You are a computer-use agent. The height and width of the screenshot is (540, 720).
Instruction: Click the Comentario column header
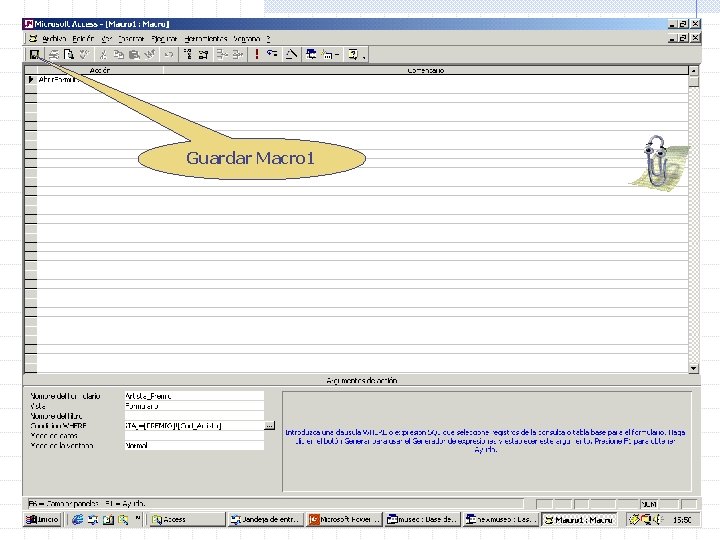click(x=426, y=70)
